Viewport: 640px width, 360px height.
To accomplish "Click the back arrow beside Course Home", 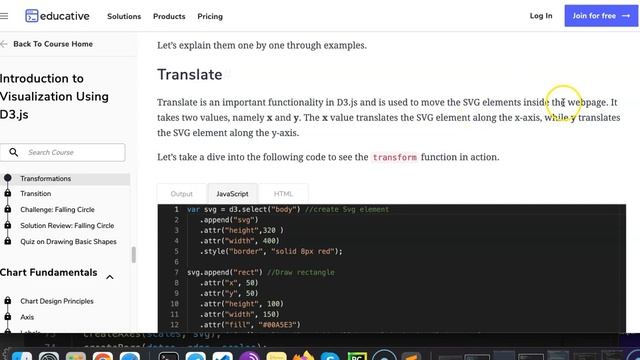I will pos(4,44).
